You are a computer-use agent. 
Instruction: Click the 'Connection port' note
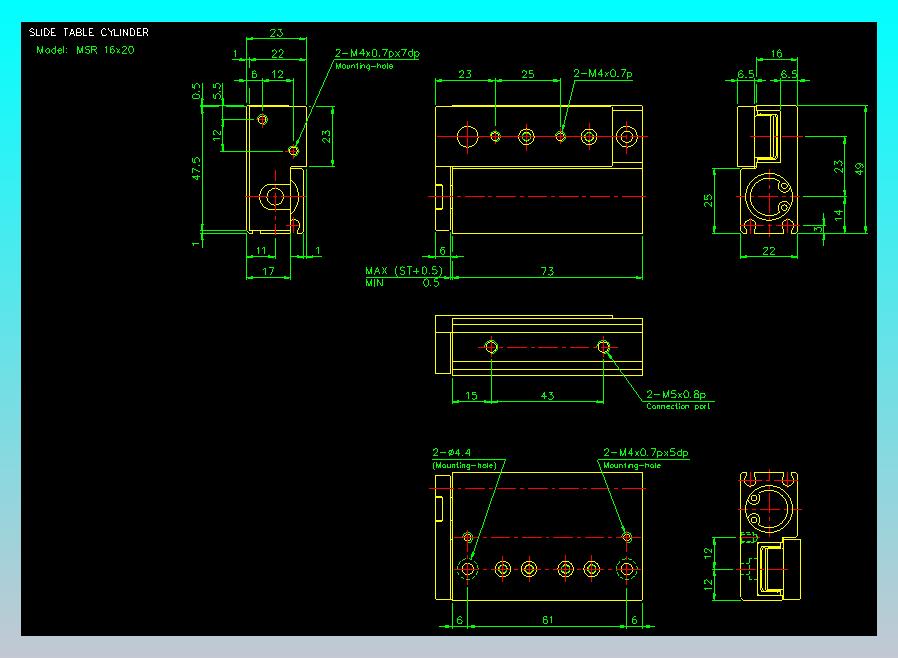click(x=678, y=407)
